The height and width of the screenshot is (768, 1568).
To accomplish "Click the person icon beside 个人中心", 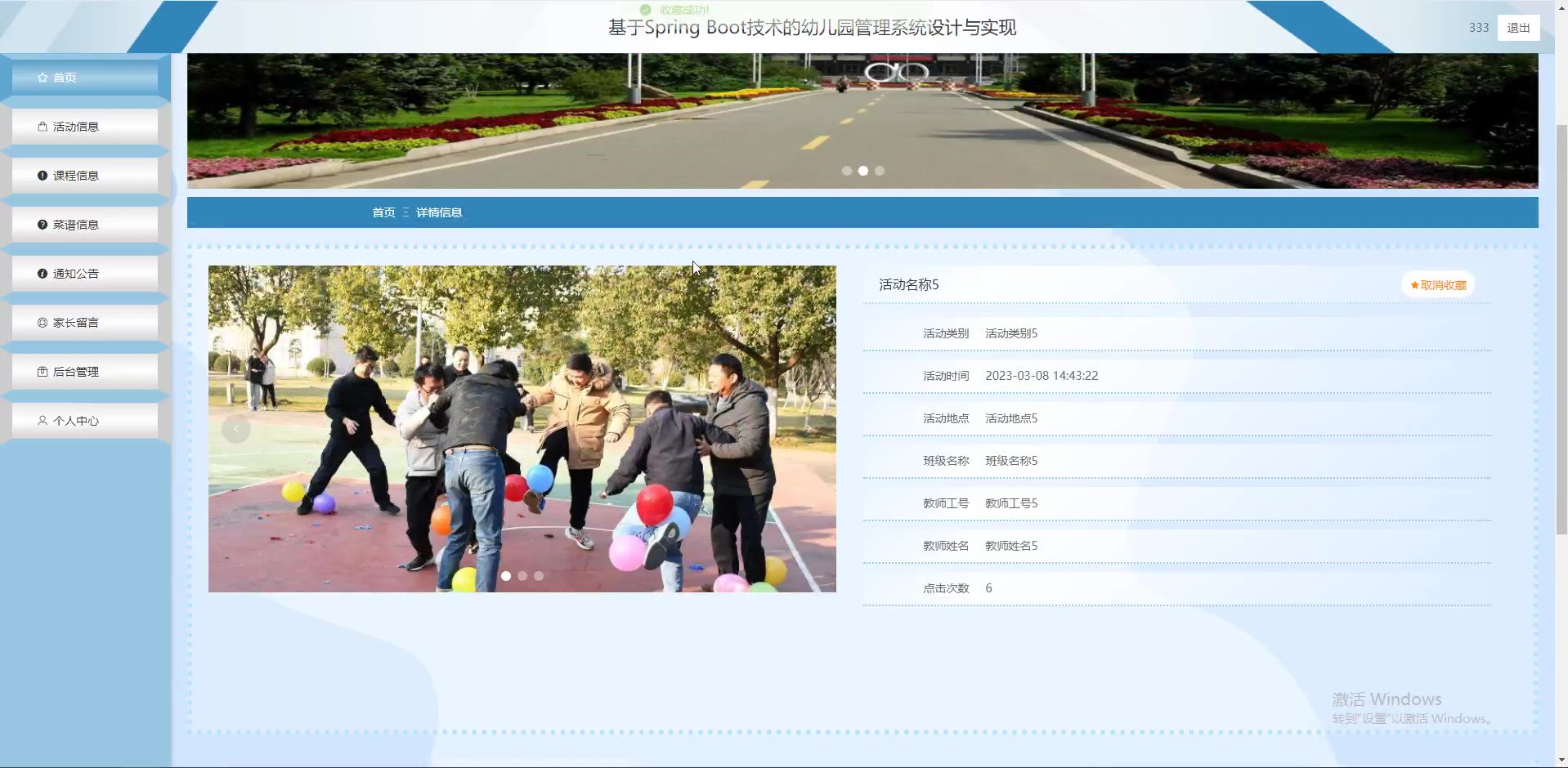I will point(43,421).
